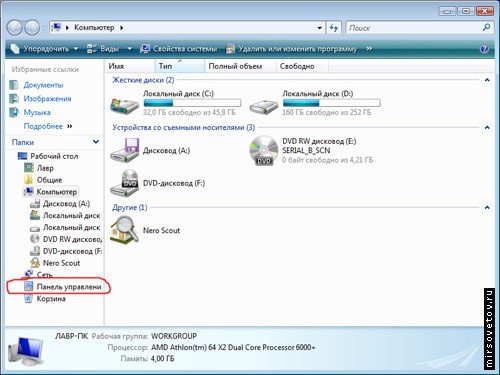Viewport: 500px width, 375px height.
Task: Click the Музыка favorite link
Action: click(37, 112)
